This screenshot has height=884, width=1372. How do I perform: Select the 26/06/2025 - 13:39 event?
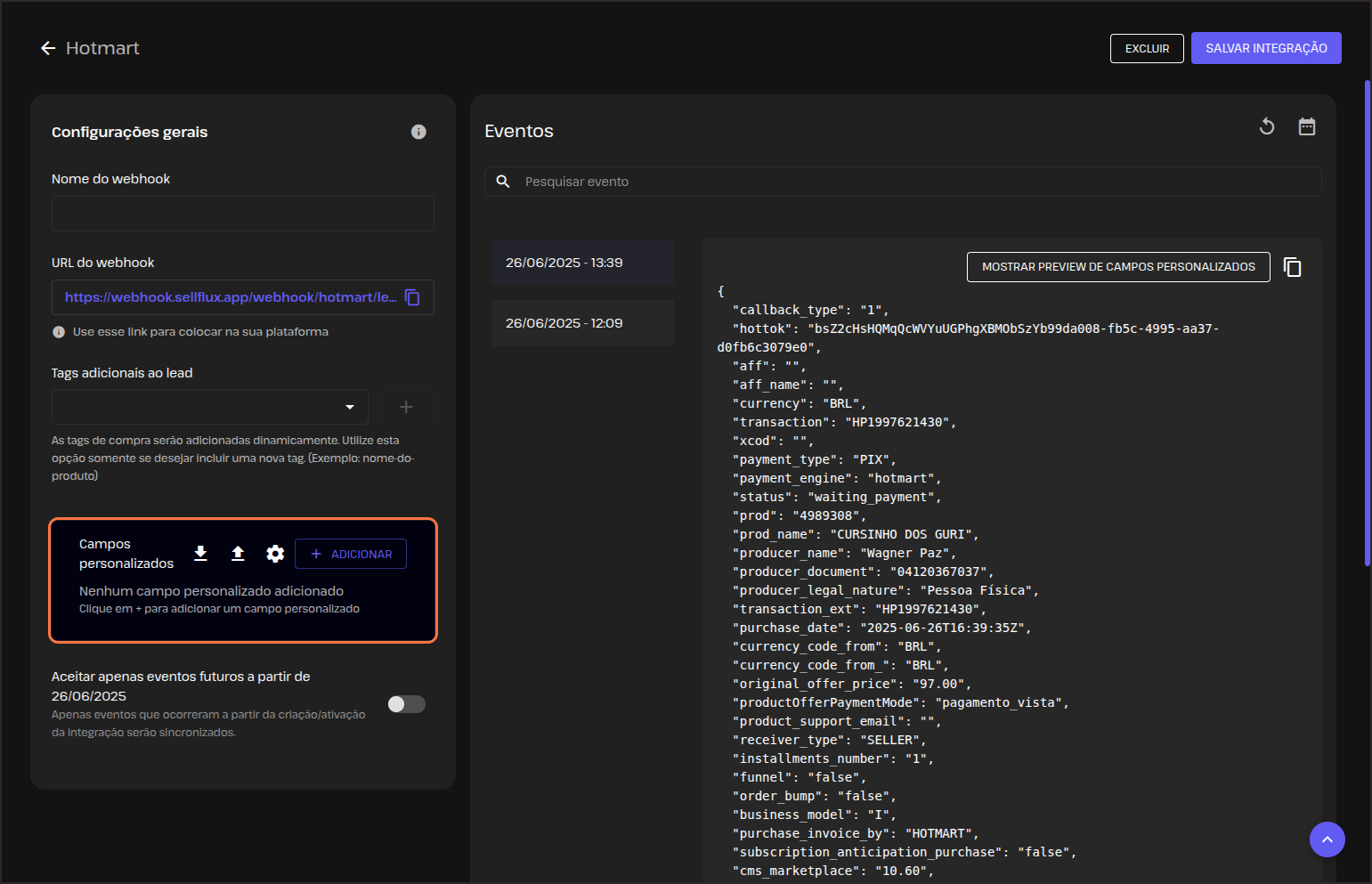pyautogui.click(x=582, y=263)
